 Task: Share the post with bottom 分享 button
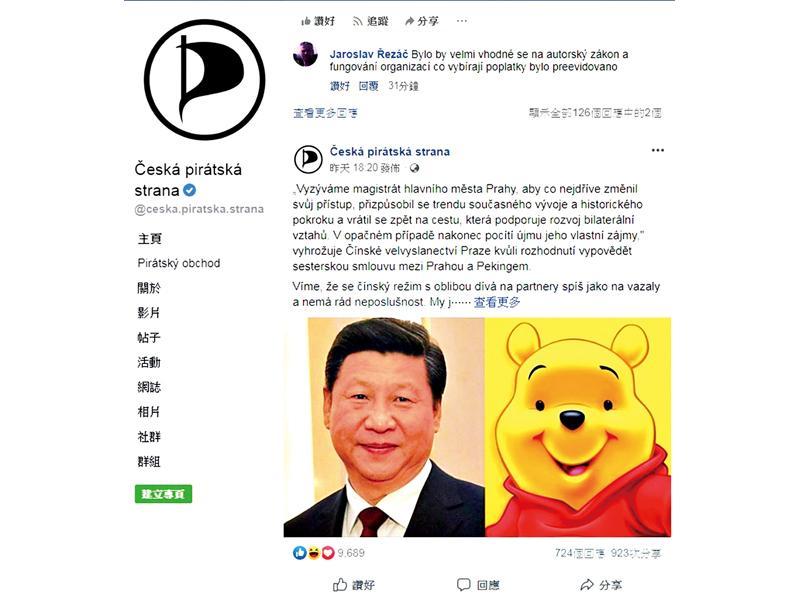point(601,585)
